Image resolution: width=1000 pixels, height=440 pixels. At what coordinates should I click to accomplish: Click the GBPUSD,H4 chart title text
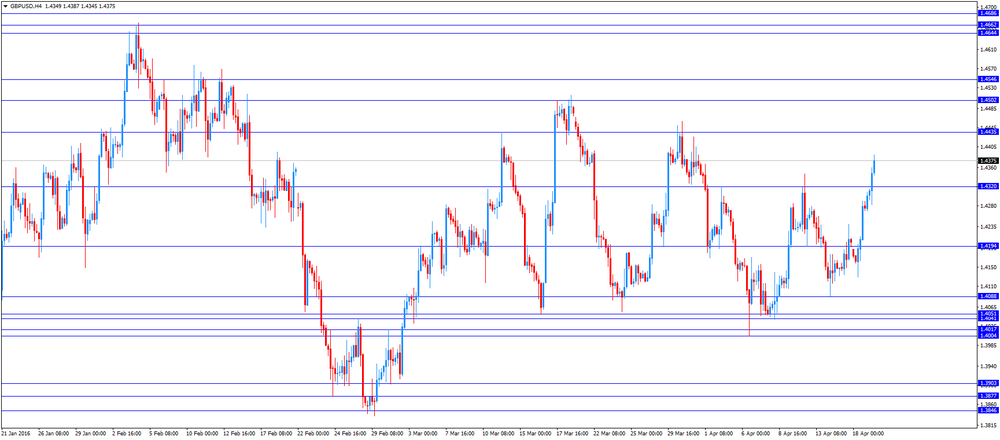click(26, 5)
